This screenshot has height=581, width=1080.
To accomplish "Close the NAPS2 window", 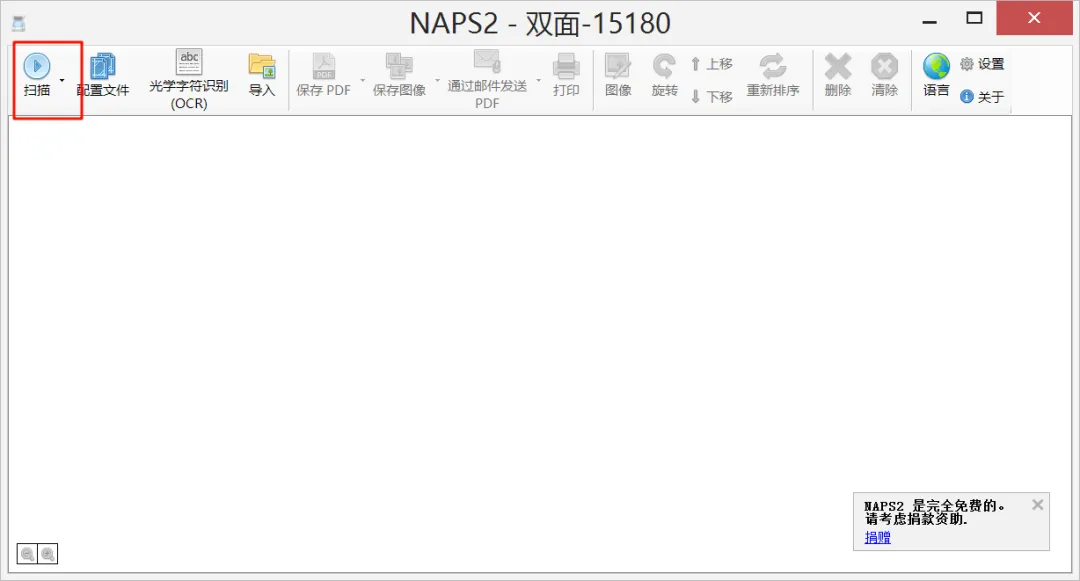I will (x=1034, y=18).
